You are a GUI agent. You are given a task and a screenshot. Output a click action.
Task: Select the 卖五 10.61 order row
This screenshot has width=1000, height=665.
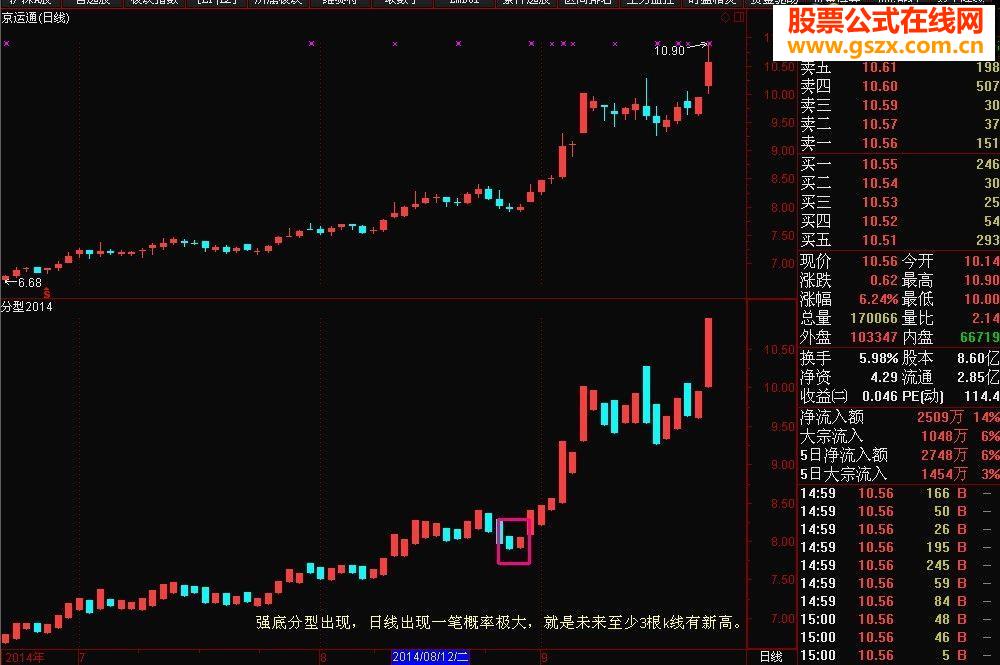[899, 68]
